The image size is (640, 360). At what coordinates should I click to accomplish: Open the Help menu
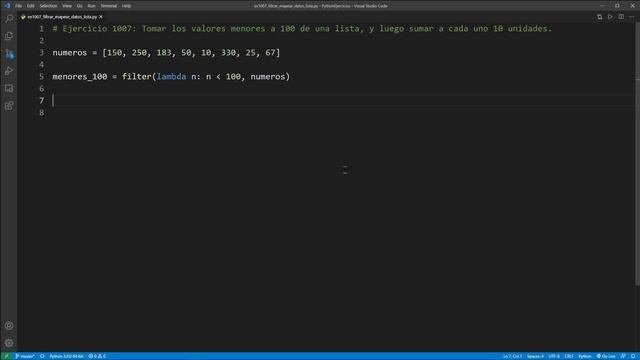(127, 6)
